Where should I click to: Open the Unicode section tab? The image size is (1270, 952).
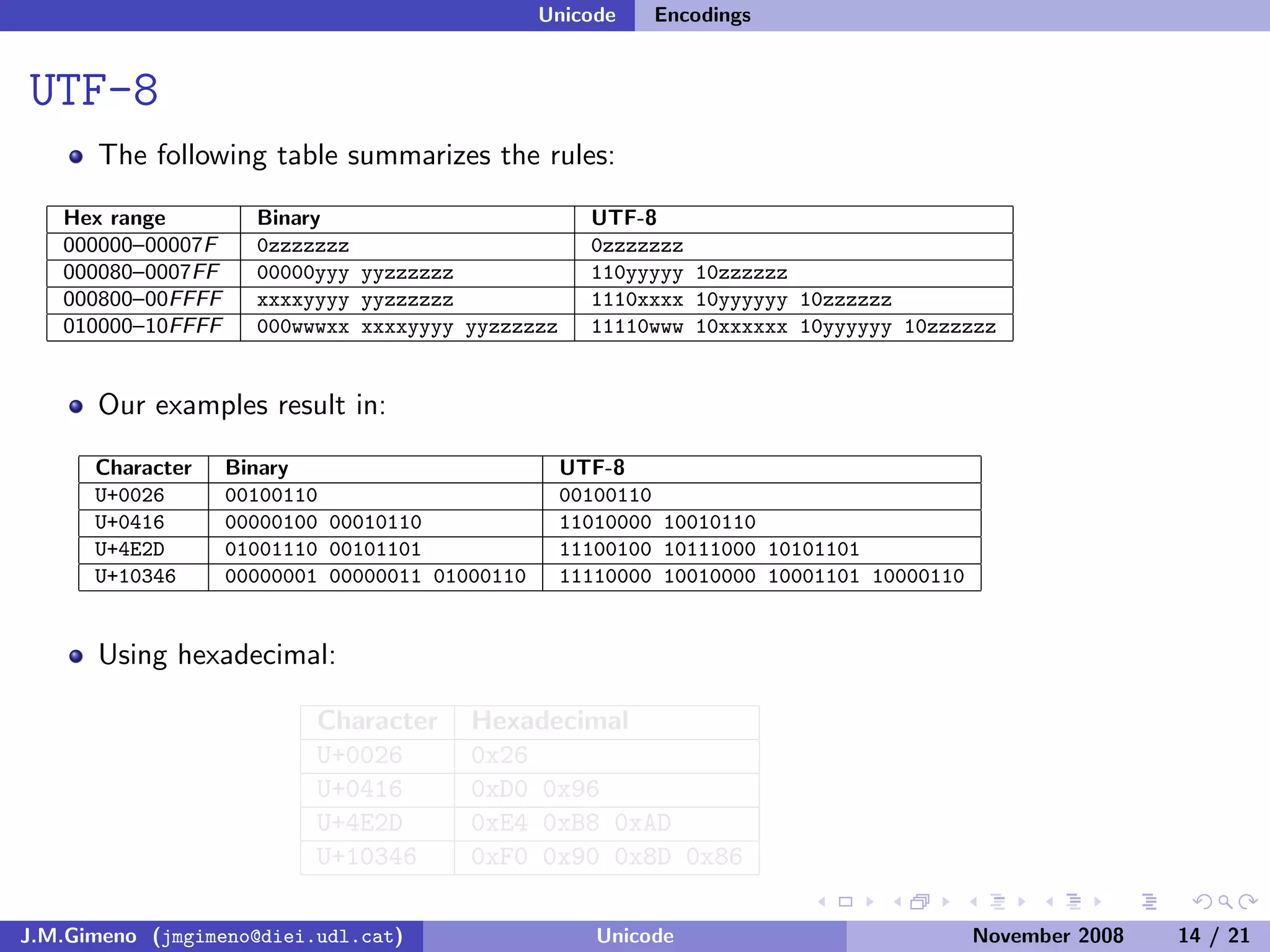pos(577,15)
